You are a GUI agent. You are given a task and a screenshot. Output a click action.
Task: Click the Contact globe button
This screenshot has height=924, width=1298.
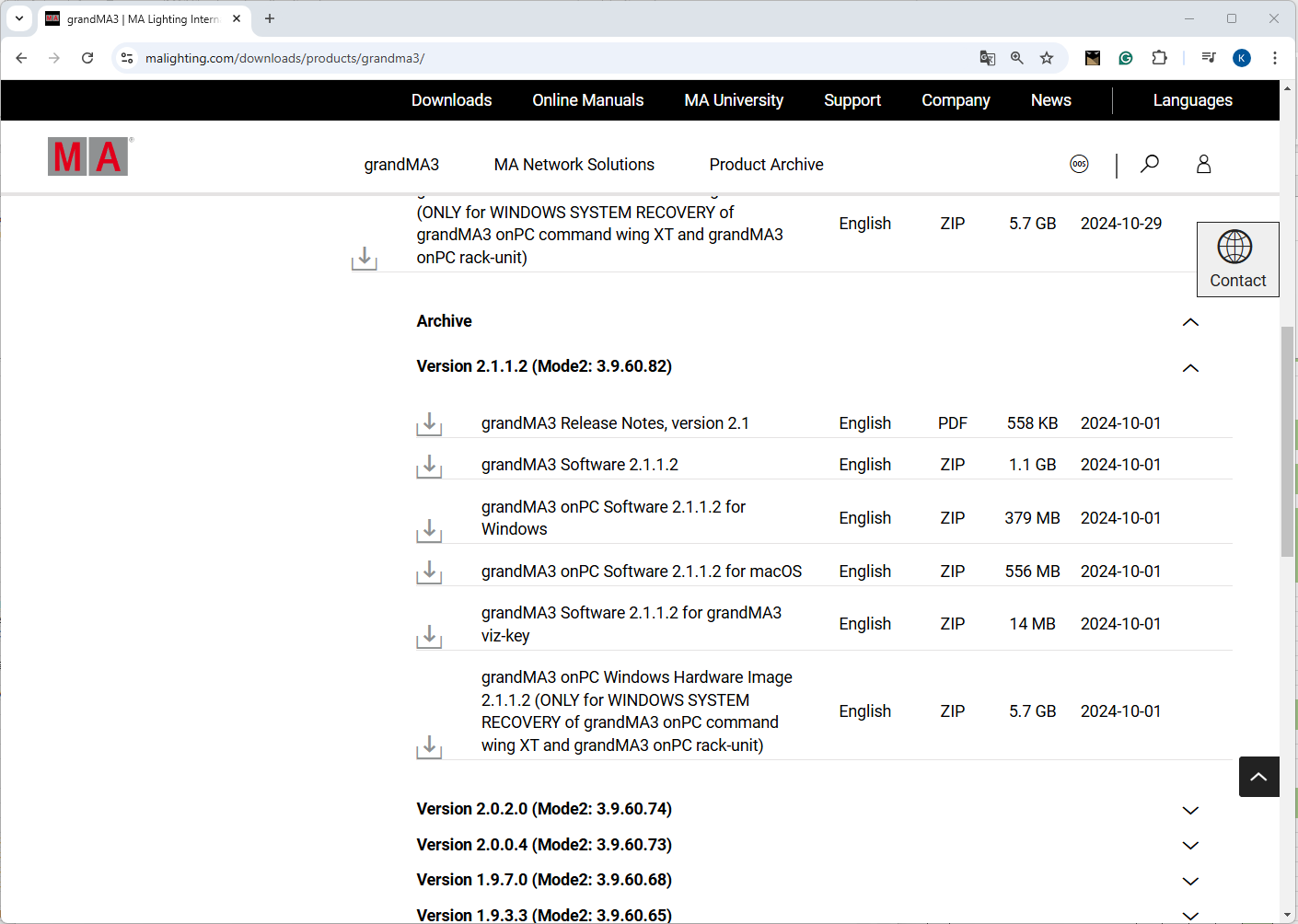pos(1237,259)
